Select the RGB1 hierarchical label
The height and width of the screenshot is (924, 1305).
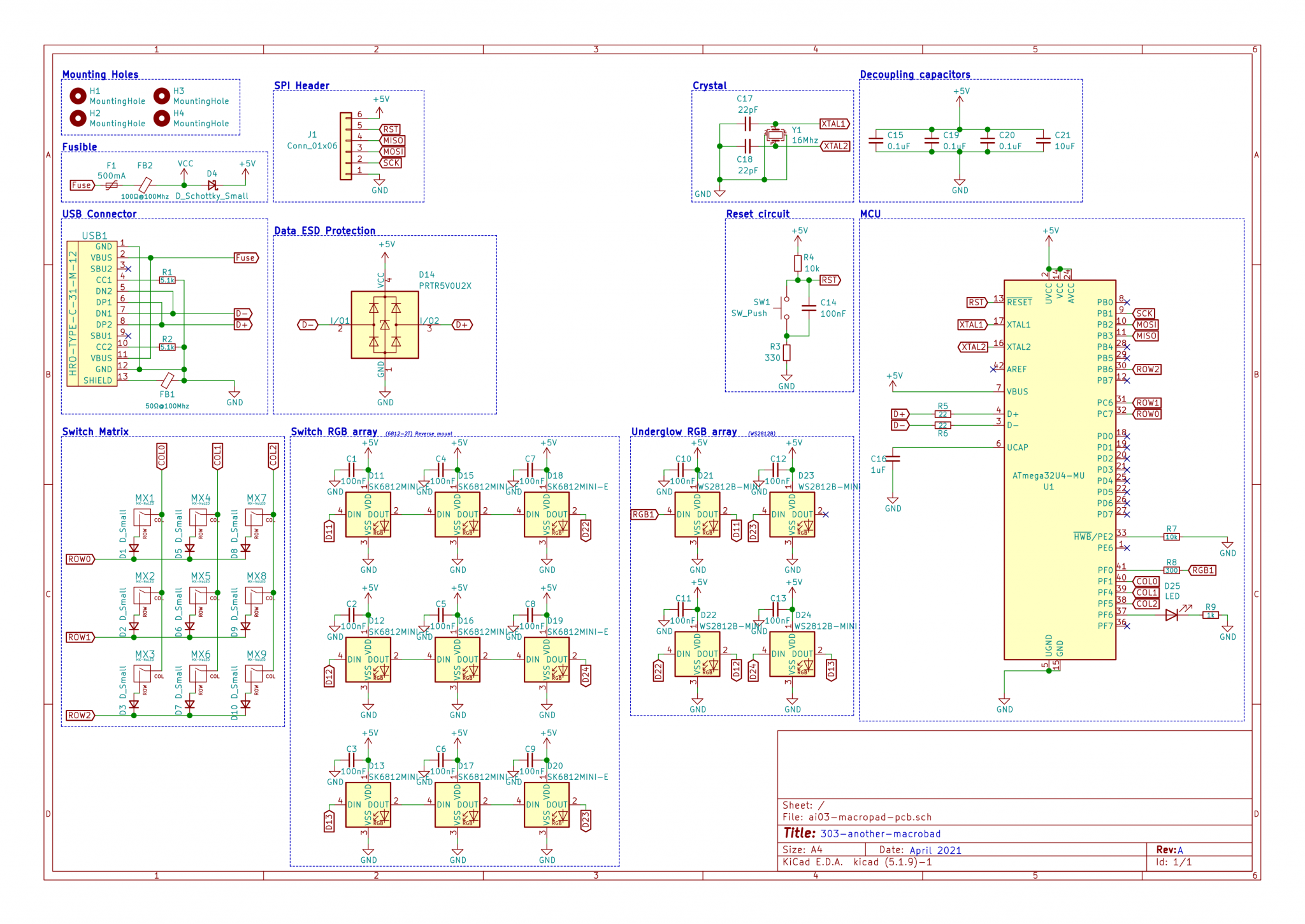click(x=645, y=515)
